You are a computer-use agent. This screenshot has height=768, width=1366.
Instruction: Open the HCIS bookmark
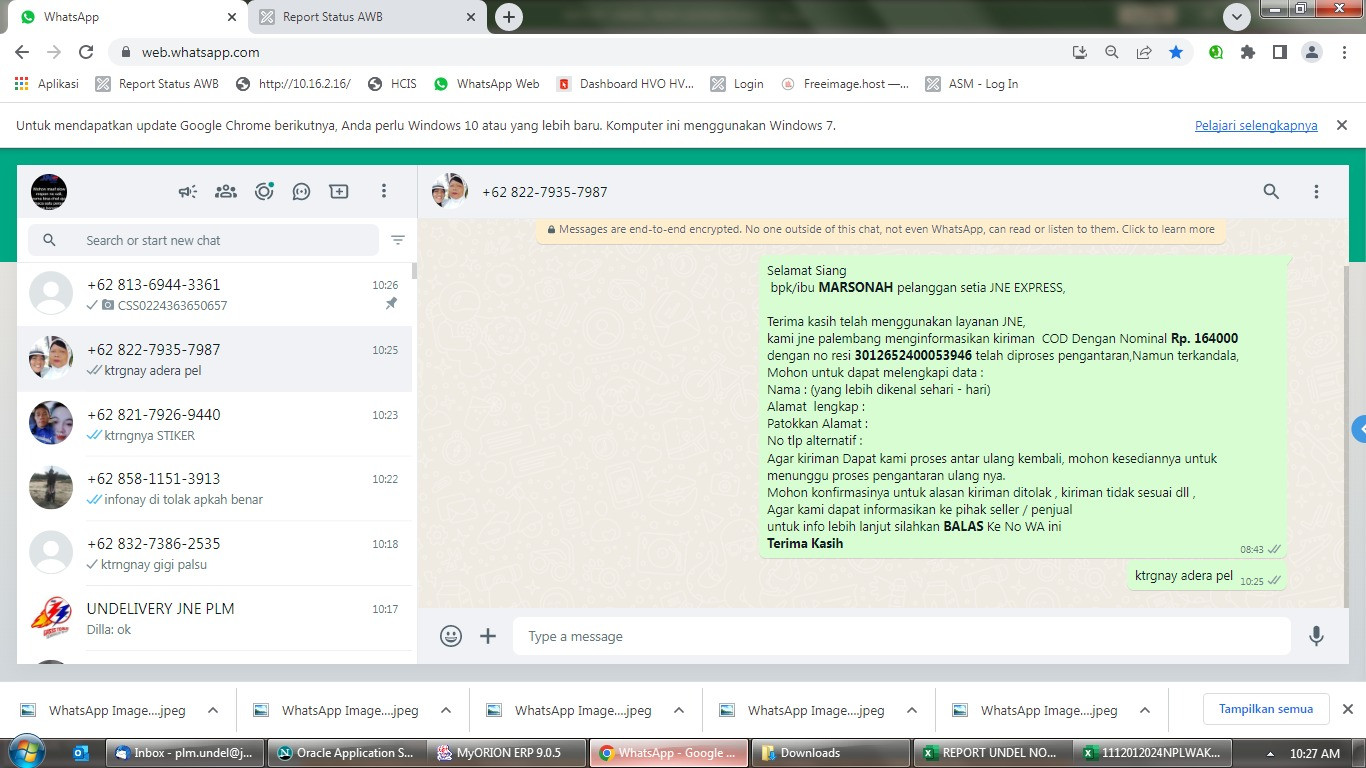(392, 84)
